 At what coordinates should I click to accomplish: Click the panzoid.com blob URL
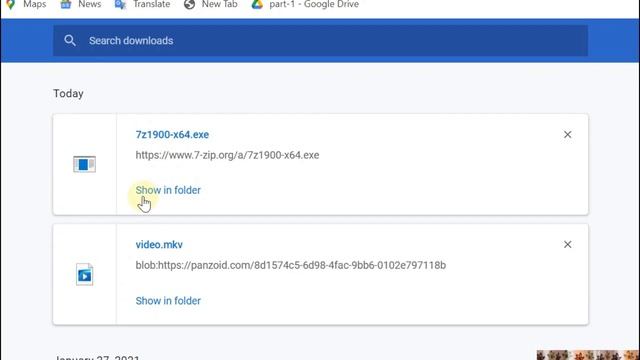[x=291, y=265]
